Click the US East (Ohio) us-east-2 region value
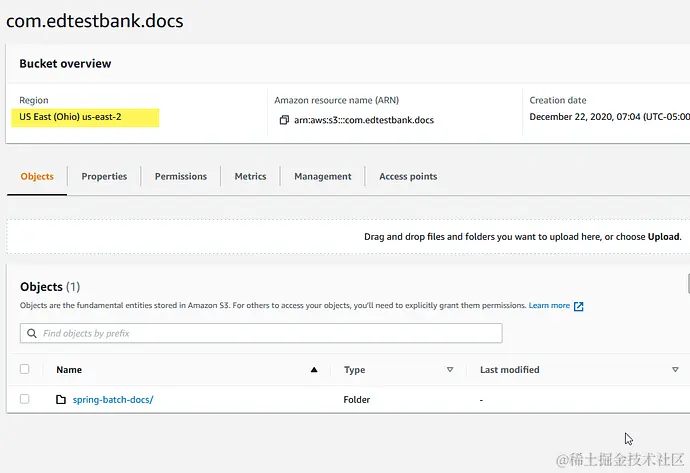Screen dimensions: 690x473 pyautogui.click(x=70, y=117)
